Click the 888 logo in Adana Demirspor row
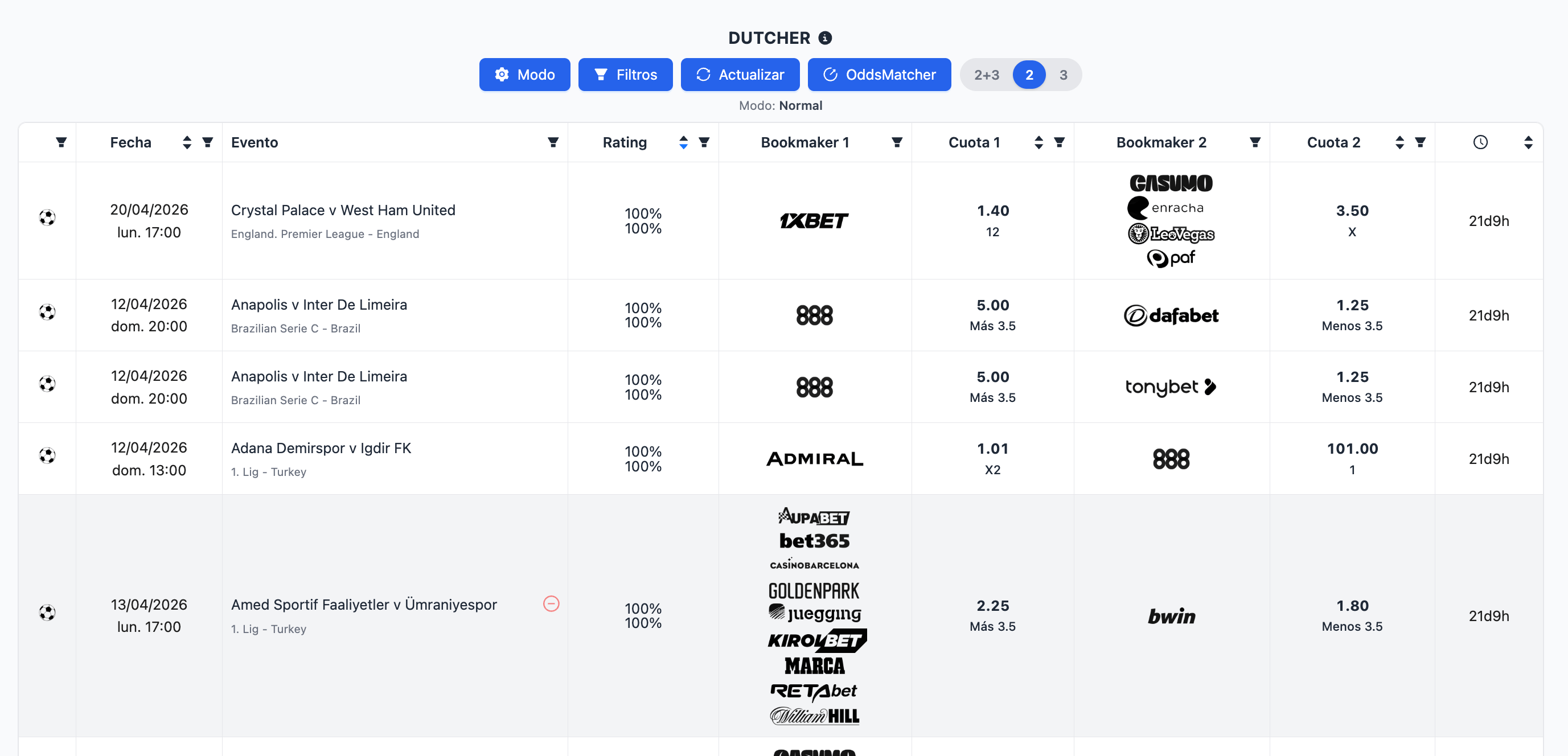 [x=1171, y=458]
